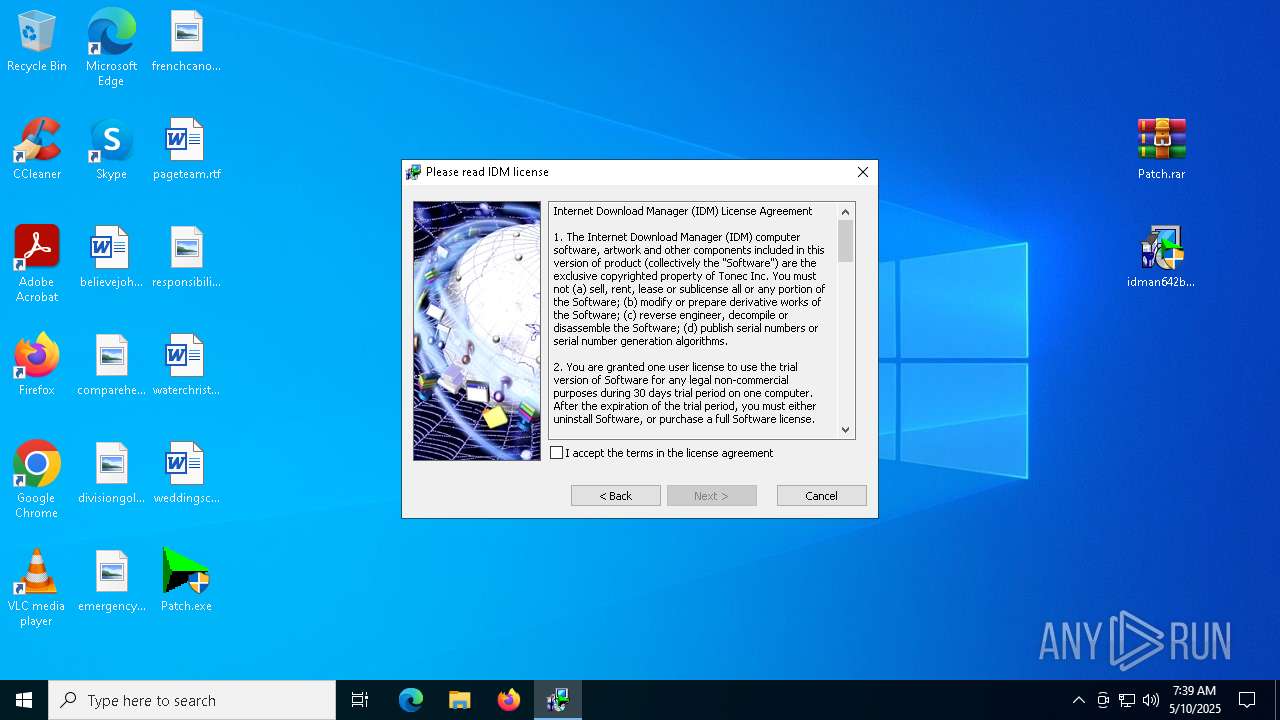Screen dimensions: 1280x720
Task: Select the Firefox desktop shortcut
Action: (x=37, y=366)
